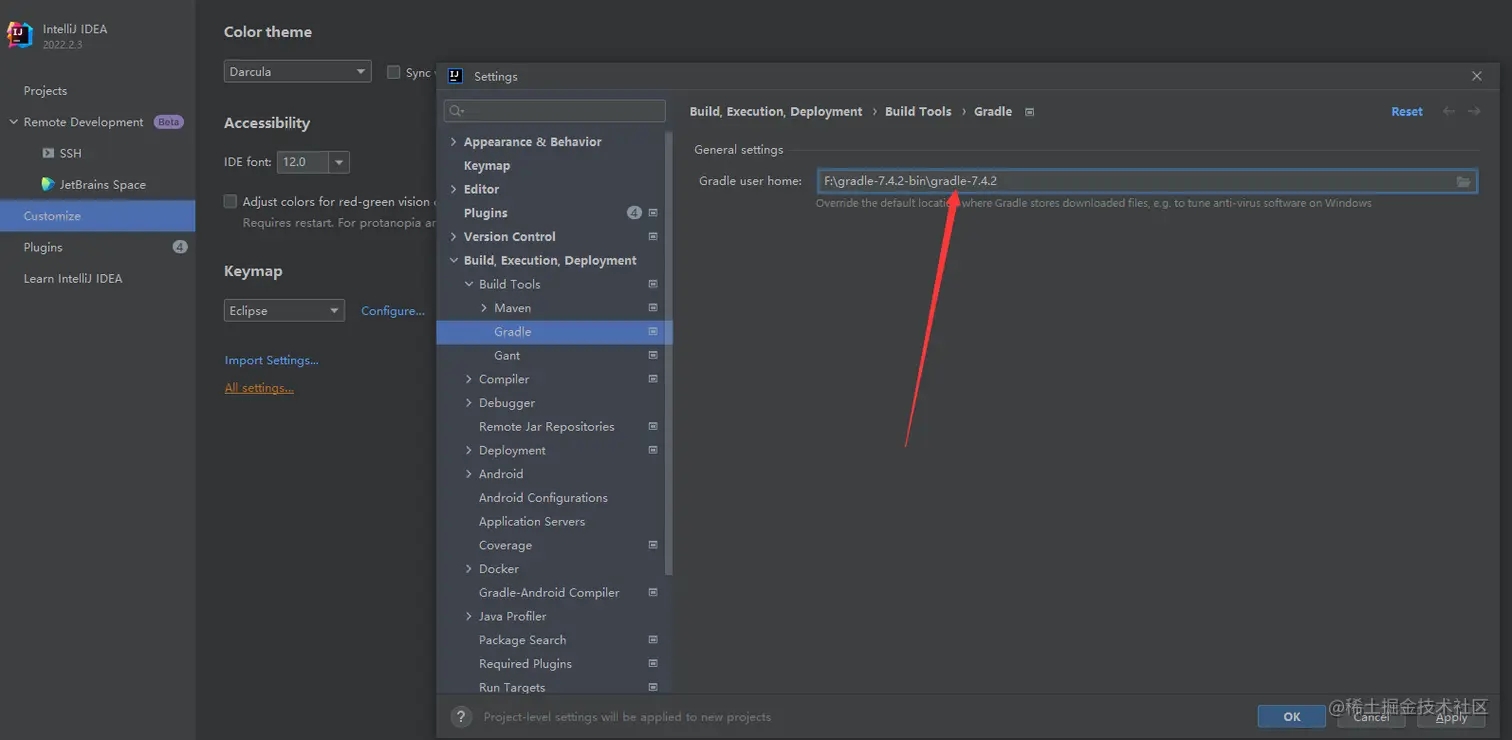The image size is (1512, 740).
Task: Expand Appearance & Behavior settings
Action: [x=454, y=142]
